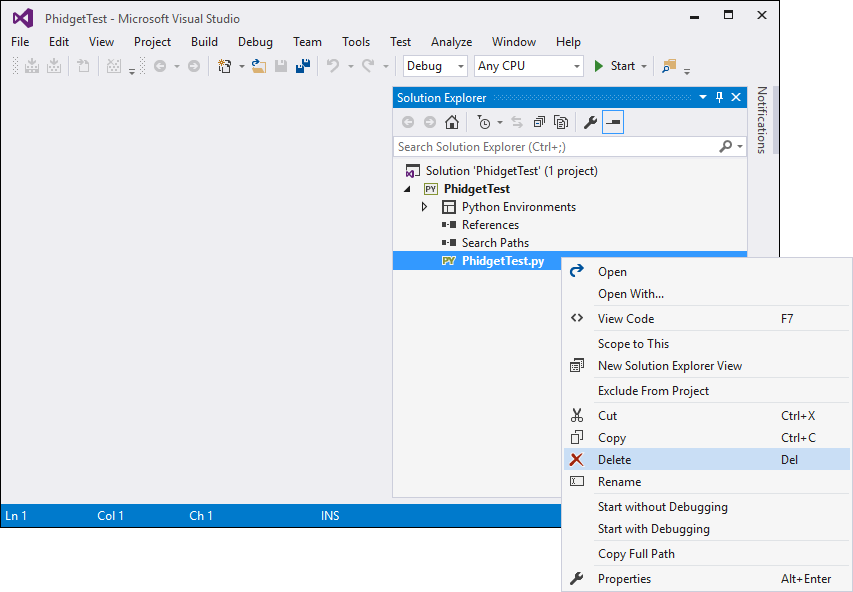Open the Team menu
This screenshot has height=592, width=853.
(307, 42)
